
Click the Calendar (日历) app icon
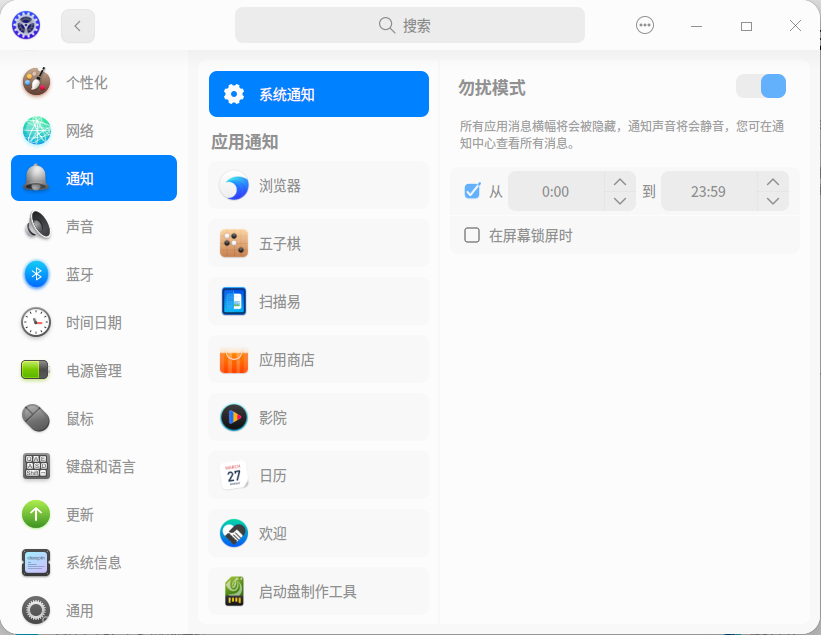point(234,476)
